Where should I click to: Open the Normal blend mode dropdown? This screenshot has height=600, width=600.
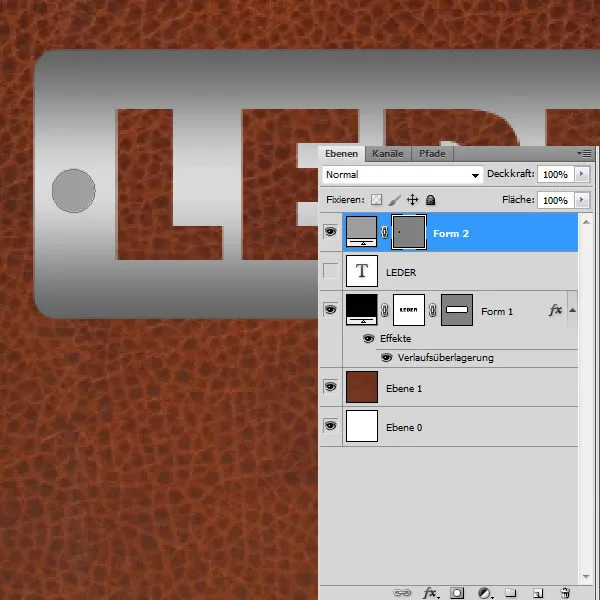(x=402, y=174)
